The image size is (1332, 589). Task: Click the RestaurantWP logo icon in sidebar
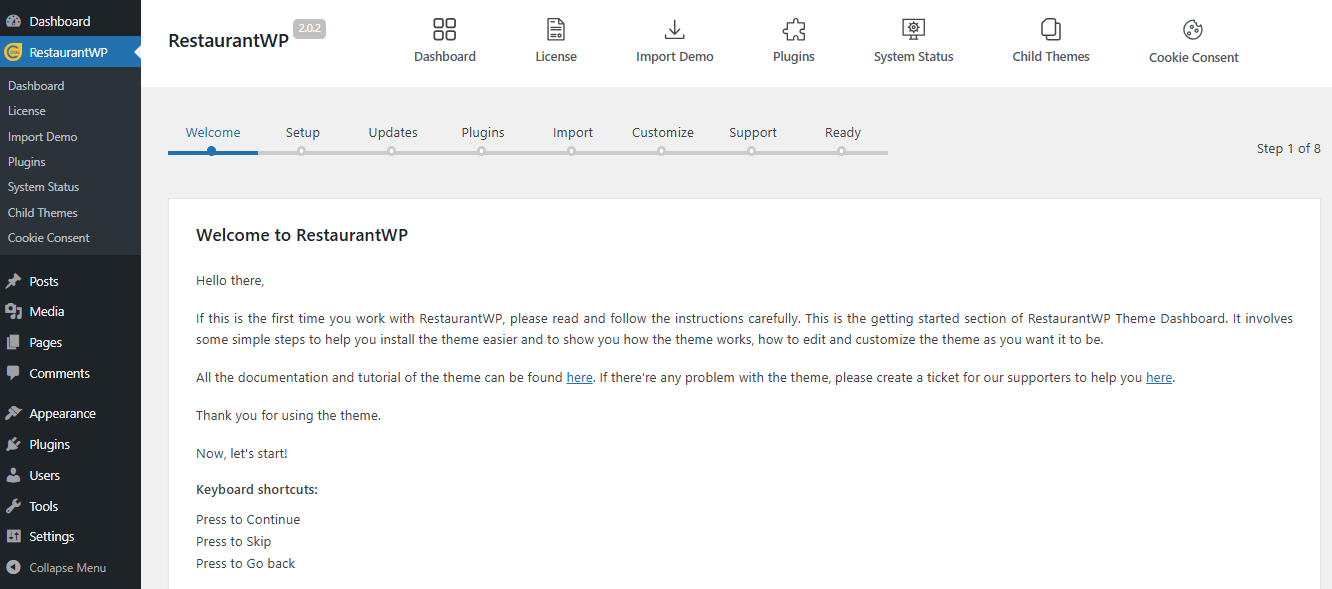[14, 52]
